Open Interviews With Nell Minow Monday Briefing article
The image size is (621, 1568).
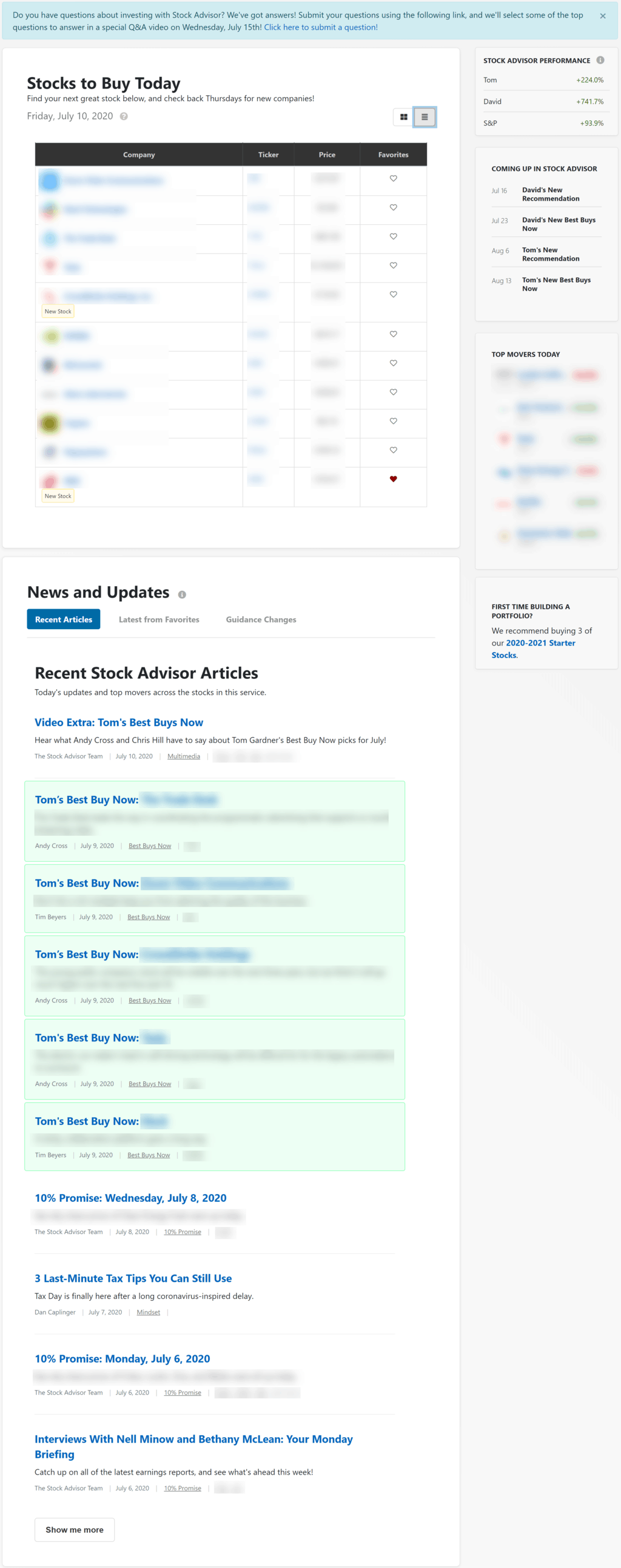point(193,1446)
